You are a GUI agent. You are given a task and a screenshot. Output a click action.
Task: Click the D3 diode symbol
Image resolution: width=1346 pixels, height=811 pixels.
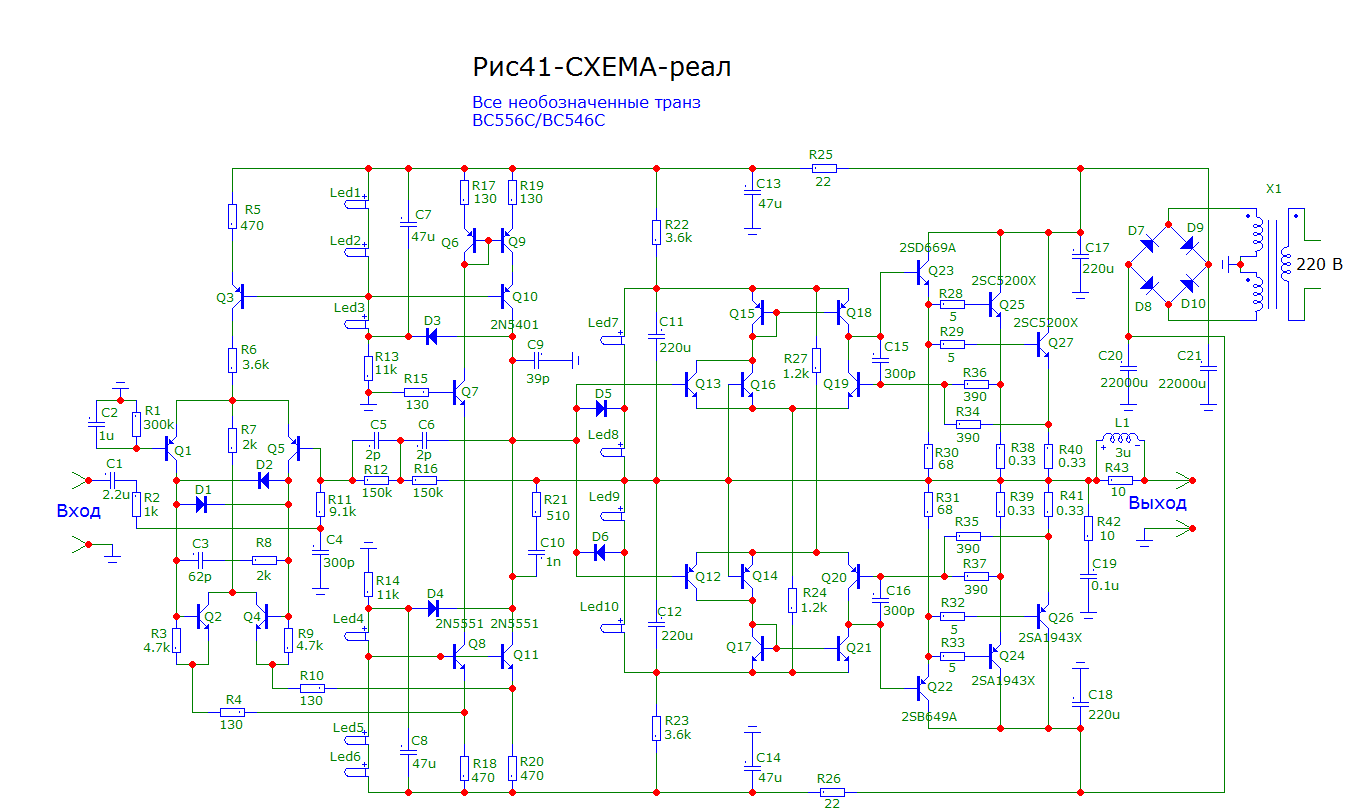432,336
